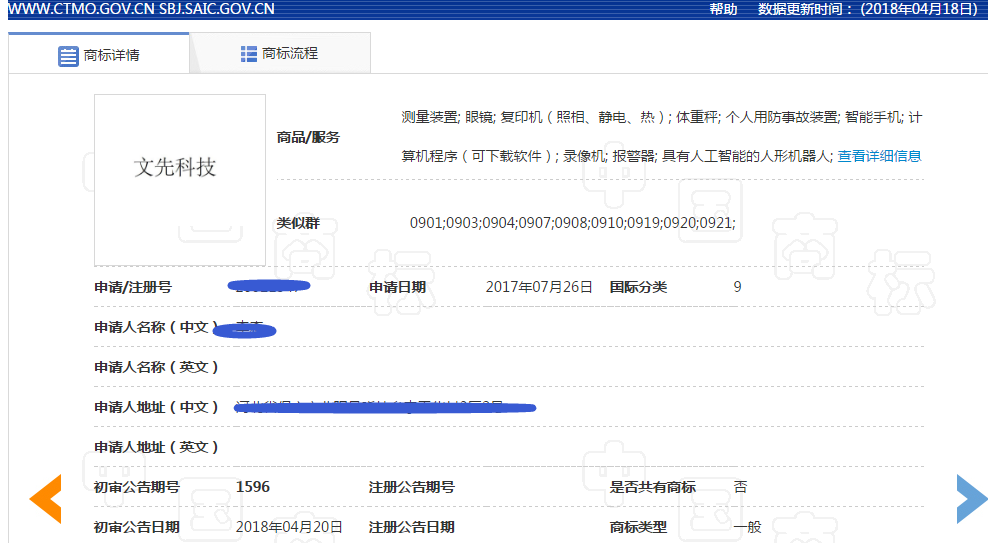
Task: Click the 商标类型 value 一般
Action: (747, 527)
